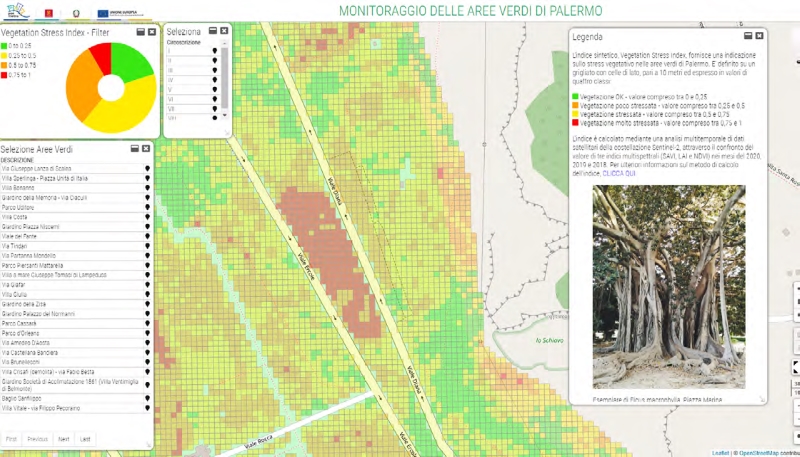Image resolution: width=800 pixels, height=457 pixels.
Task: Click the Circoscrizione column header
Action: (x=184, y=43)
